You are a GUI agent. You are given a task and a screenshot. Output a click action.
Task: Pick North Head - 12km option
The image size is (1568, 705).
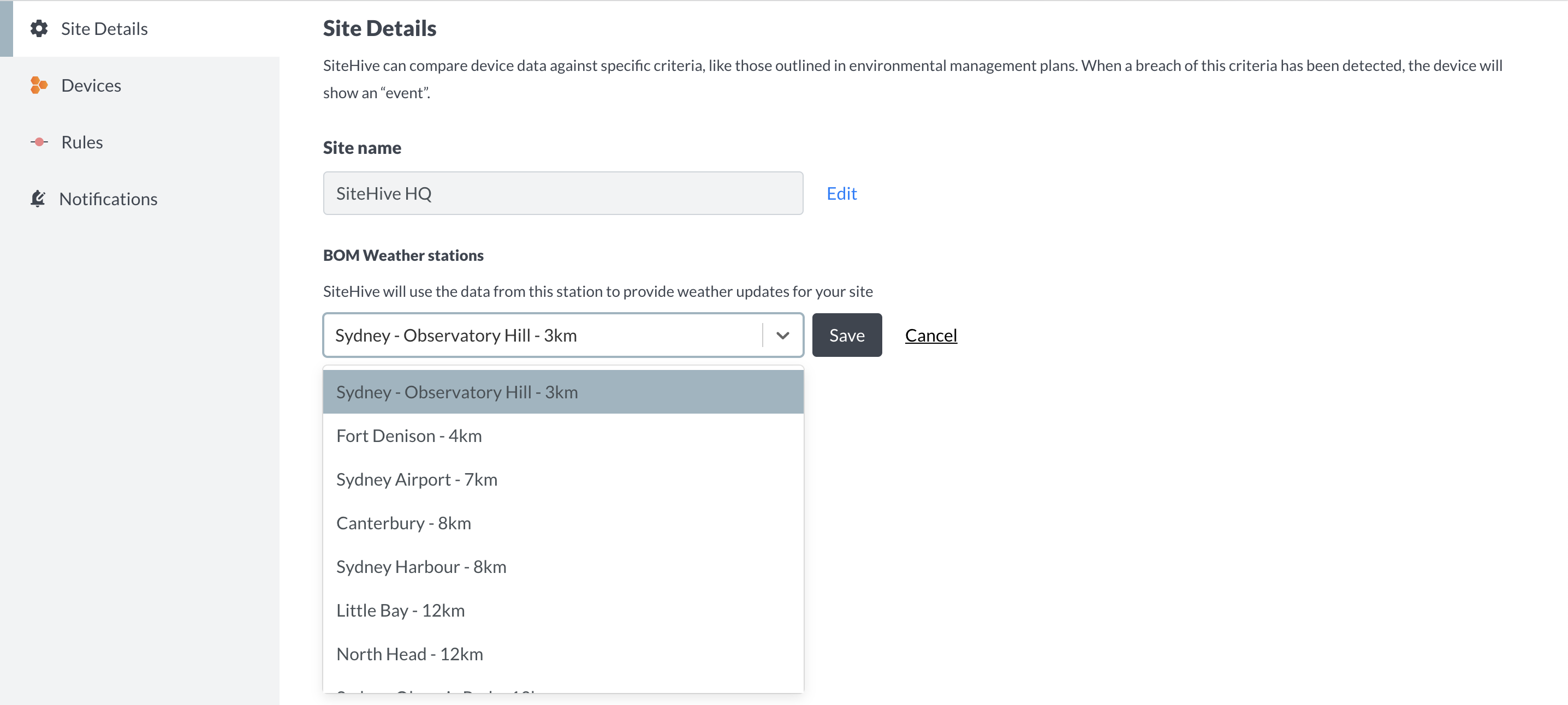tap(563, 654)
